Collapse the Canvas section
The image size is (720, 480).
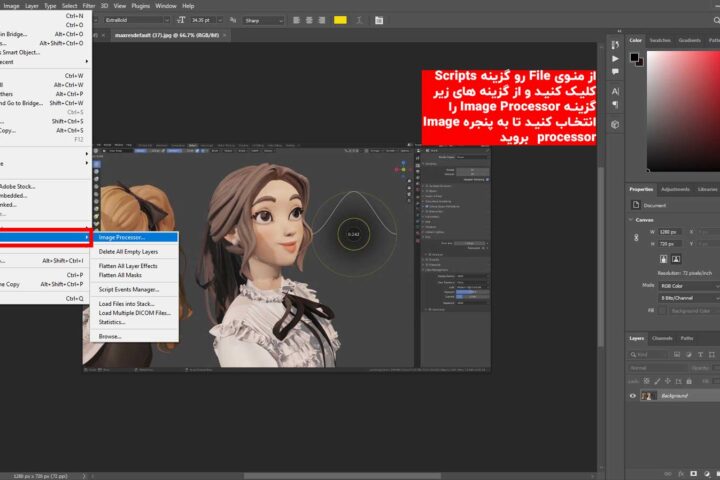click(631, 220)
